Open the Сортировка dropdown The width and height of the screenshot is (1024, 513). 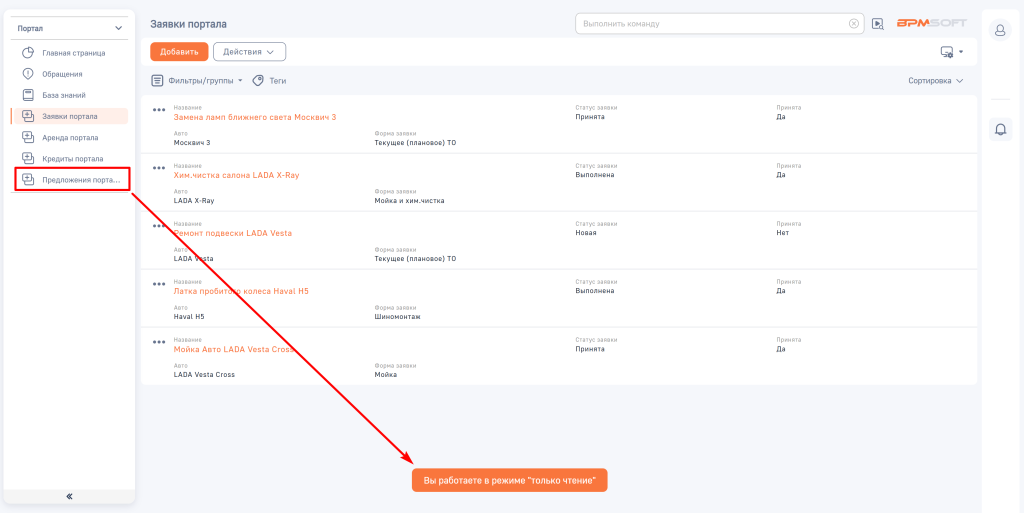pos(936,81)
